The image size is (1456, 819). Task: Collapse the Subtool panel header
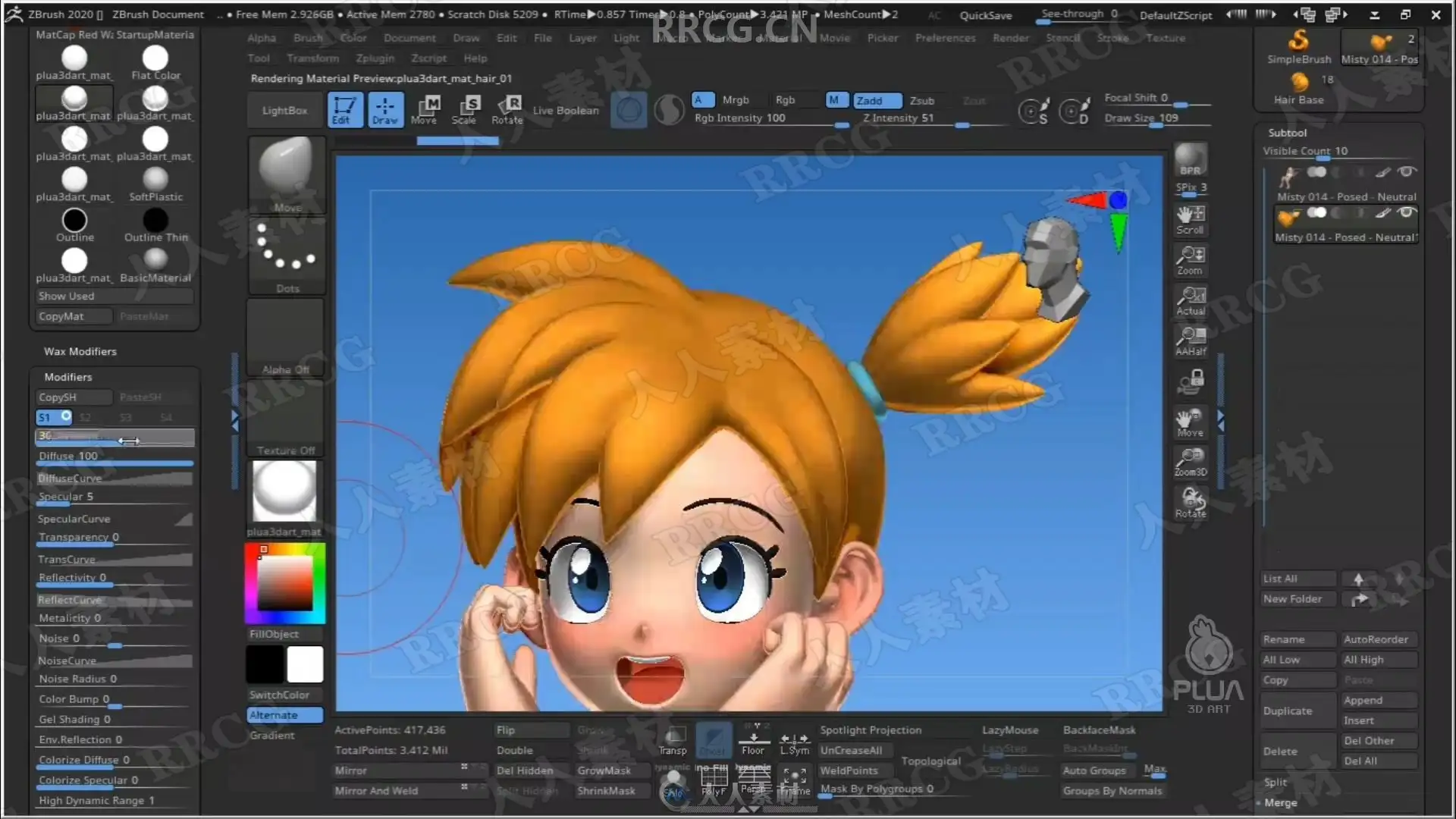(1287, 133)
